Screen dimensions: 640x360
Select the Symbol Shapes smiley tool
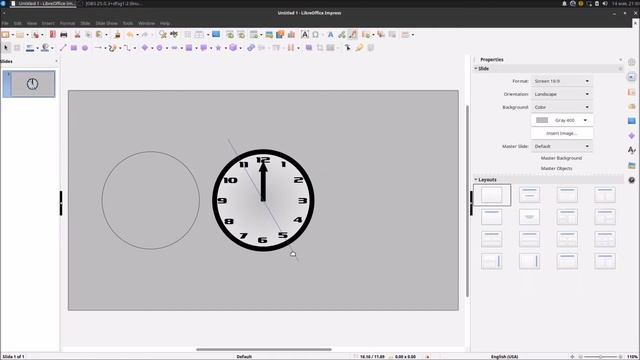pos(160,48)
